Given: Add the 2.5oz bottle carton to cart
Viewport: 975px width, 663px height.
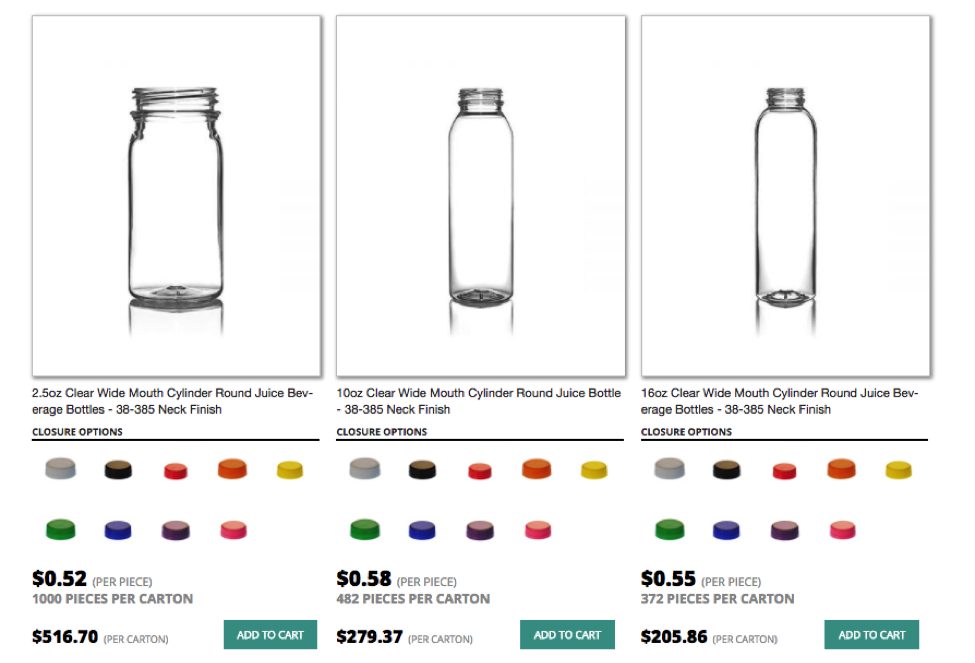Looking at the screenshot, I should 270,635.
